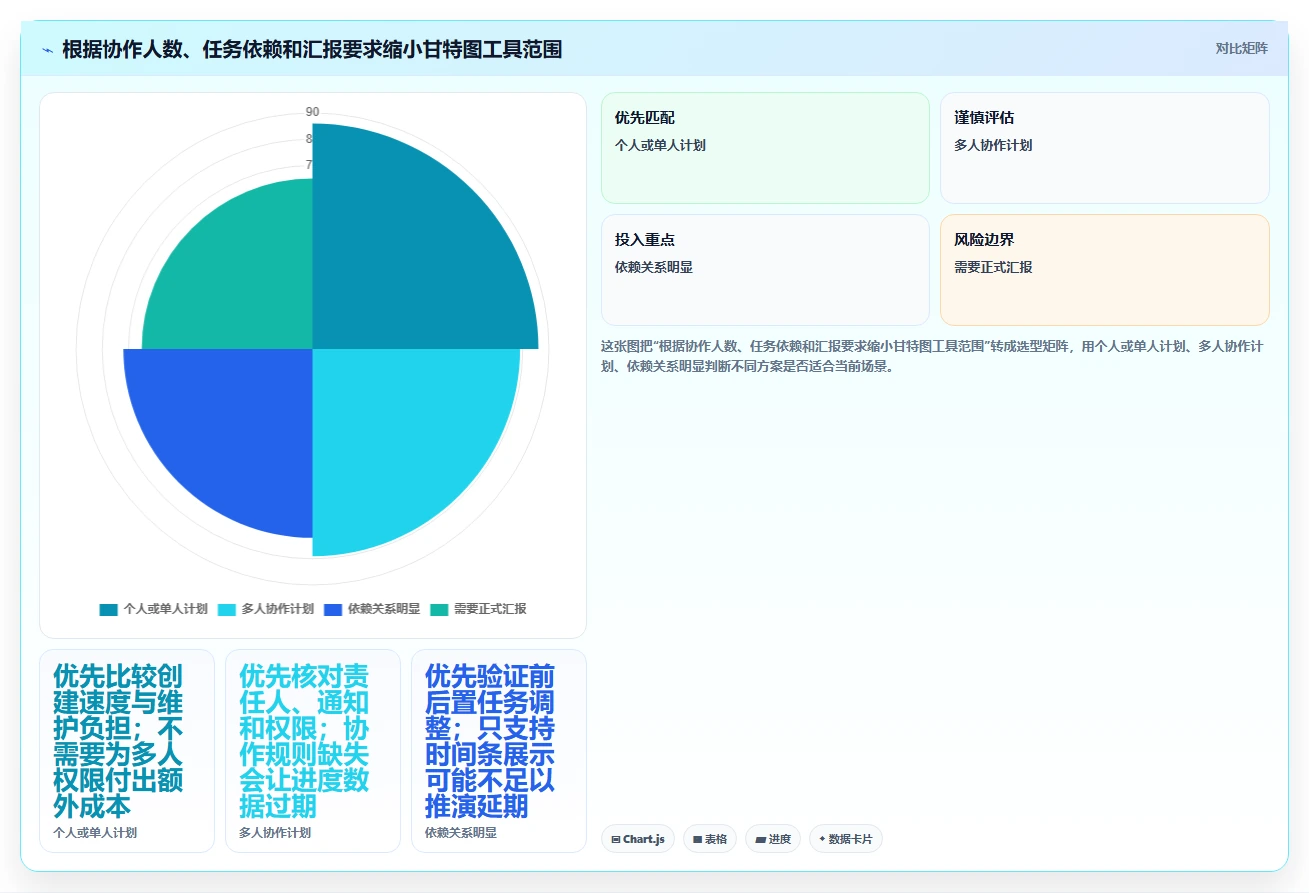
Task: Toggle the 依赖关系明显 legend item
Action: 372,609
